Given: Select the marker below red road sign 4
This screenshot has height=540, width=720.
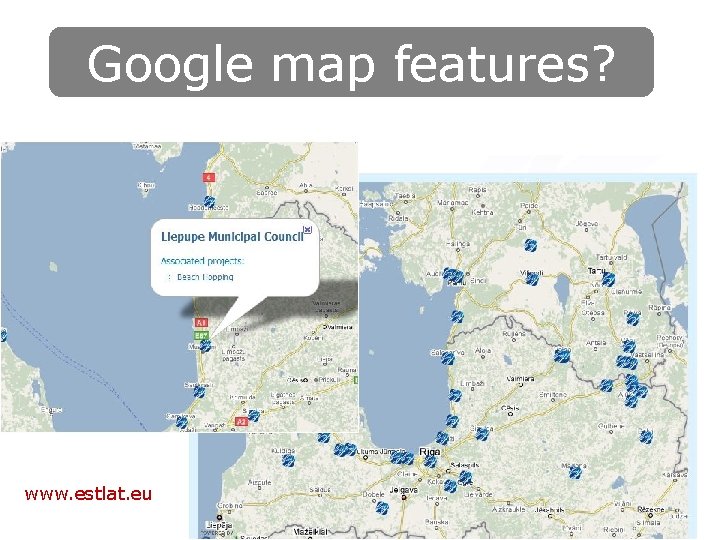Looking at the screenshot, I should (x=209, y=202).
